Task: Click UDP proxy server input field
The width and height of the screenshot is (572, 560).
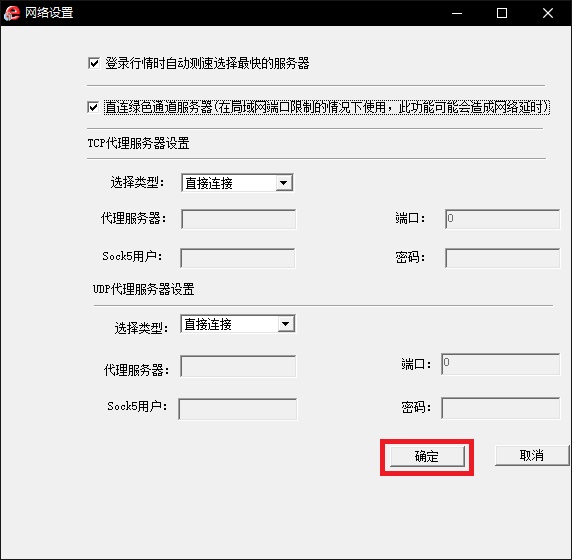Action: [x=238, y=367]
